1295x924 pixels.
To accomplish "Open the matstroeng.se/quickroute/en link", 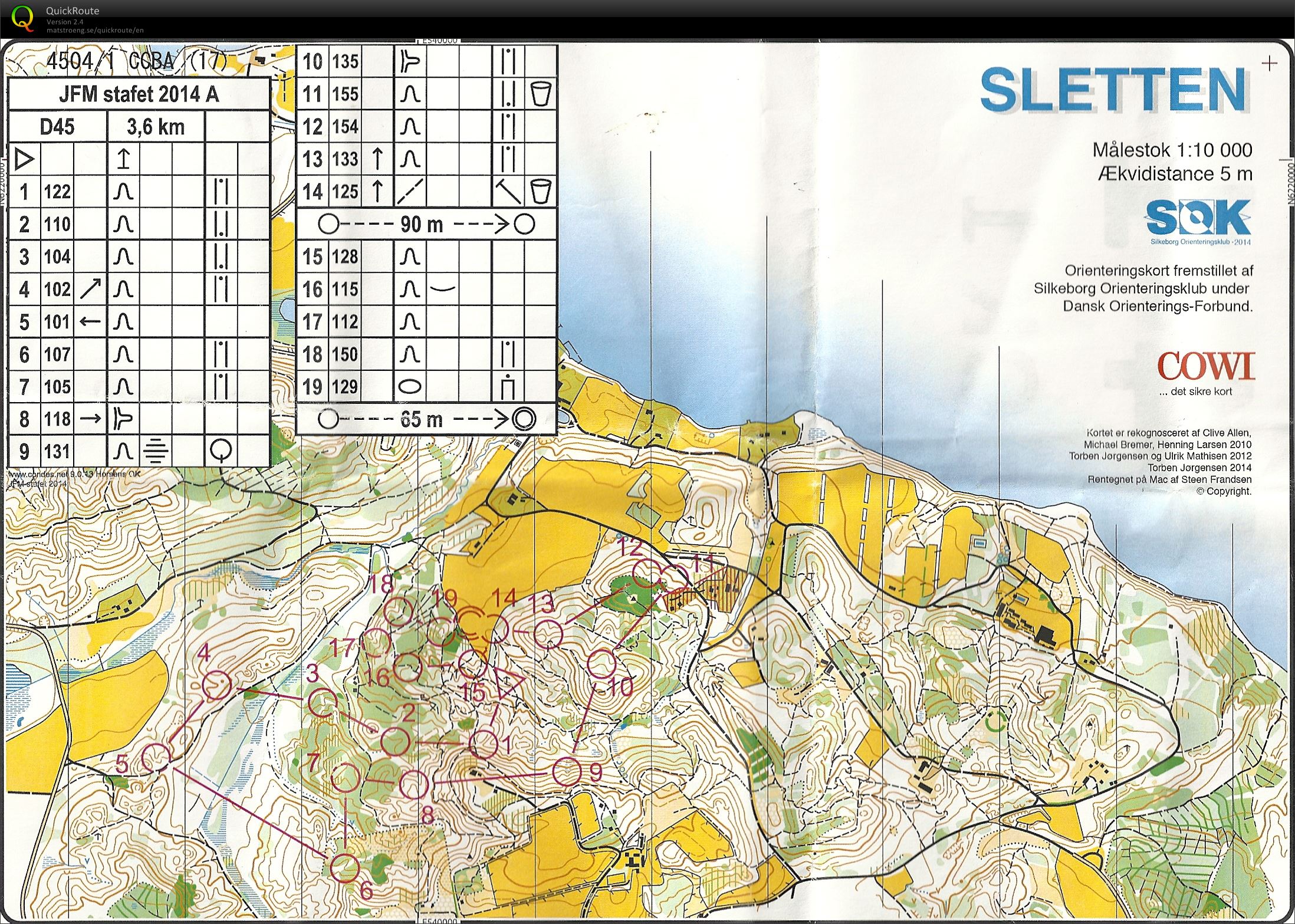I will click(95, 30).
